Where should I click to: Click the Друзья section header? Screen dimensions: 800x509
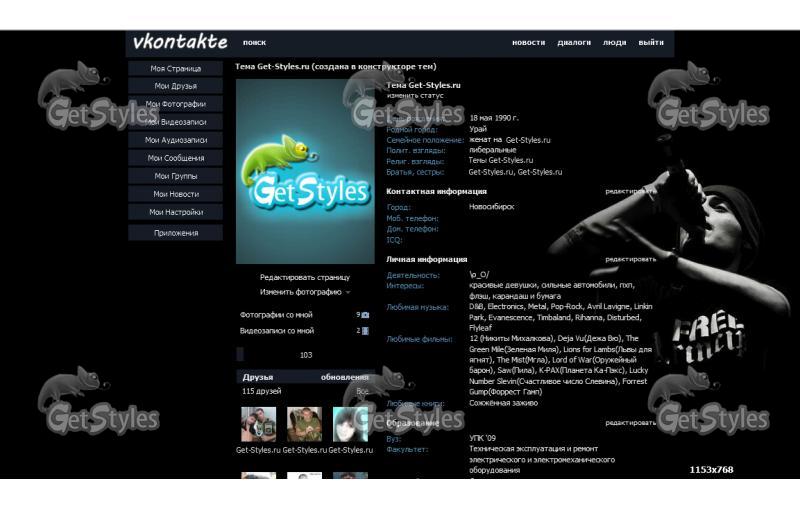258,377
